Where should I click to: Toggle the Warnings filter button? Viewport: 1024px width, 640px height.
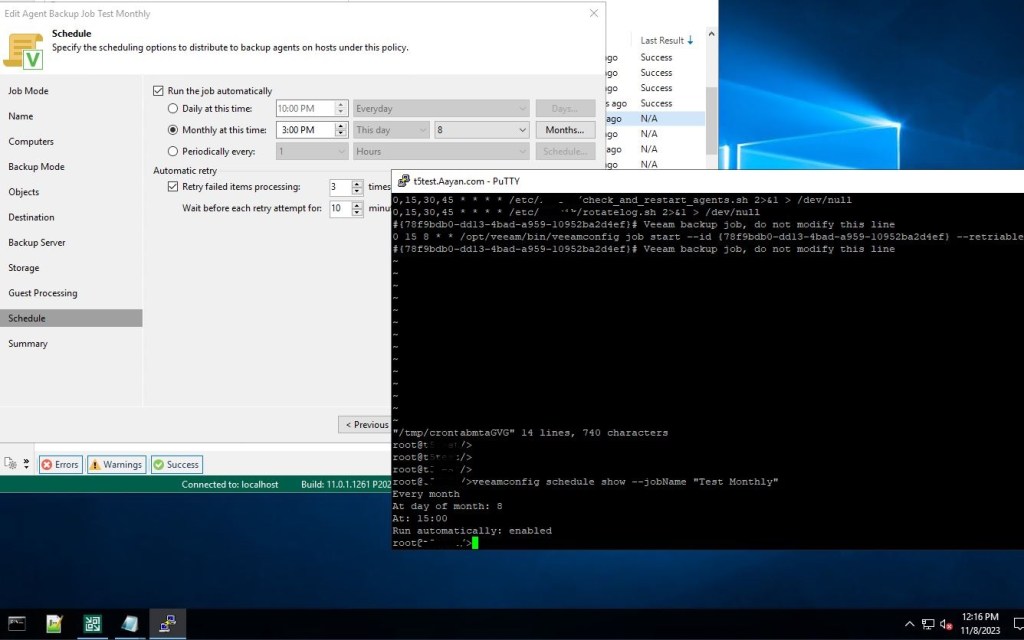tap(116, 464)
